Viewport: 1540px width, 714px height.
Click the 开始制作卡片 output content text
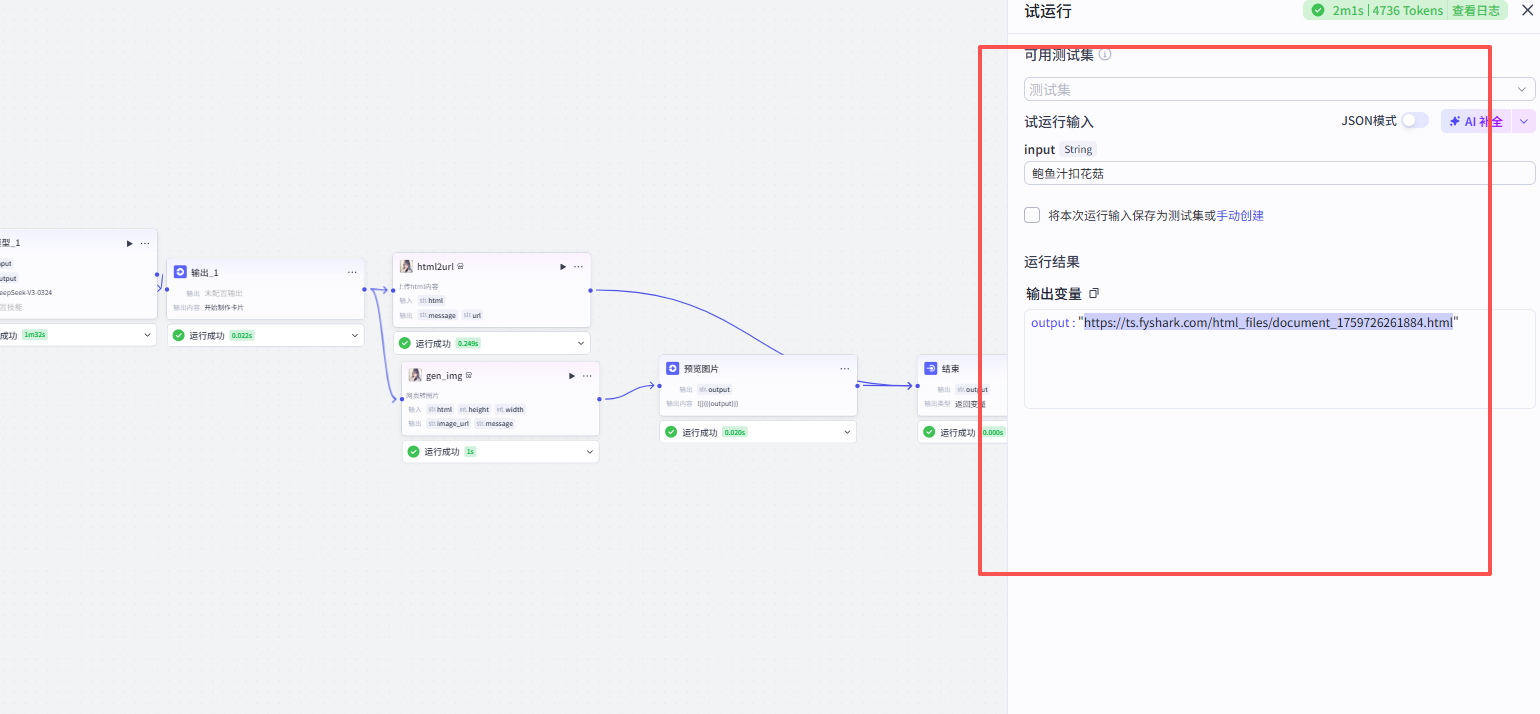tap(224, 307)
